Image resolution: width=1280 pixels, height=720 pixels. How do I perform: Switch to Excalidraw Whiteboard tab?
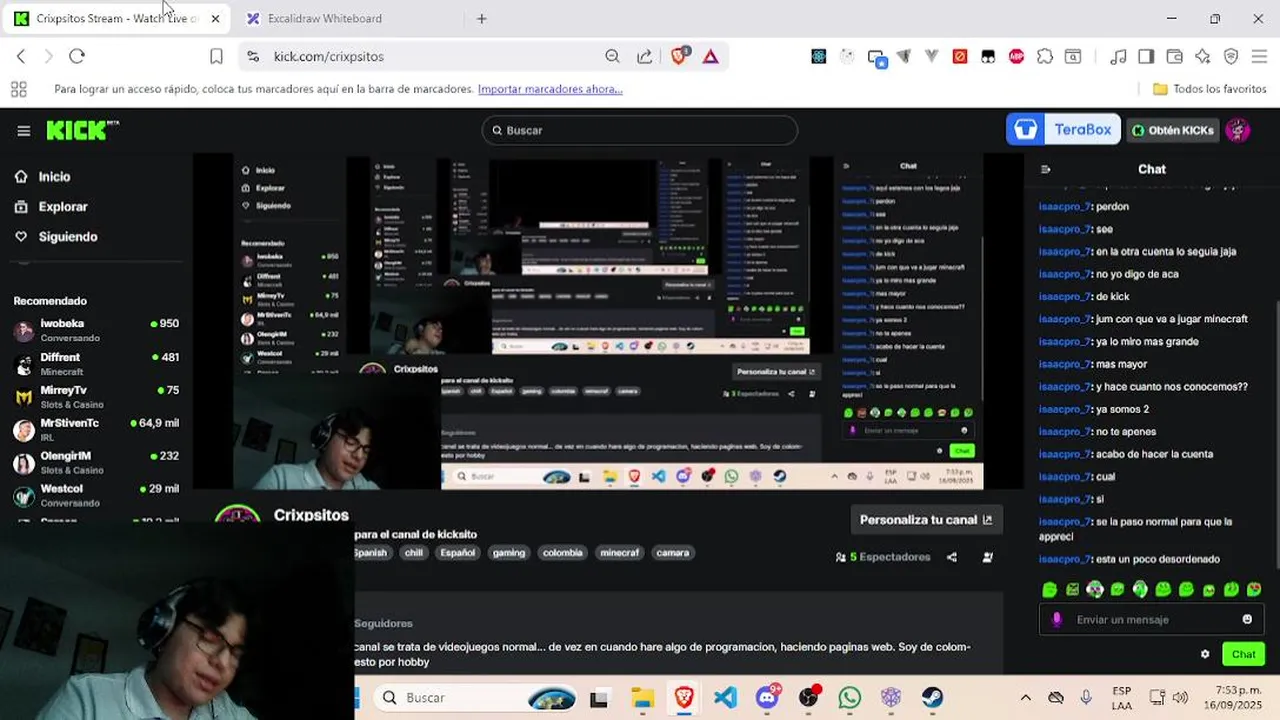tap(325, 18)
